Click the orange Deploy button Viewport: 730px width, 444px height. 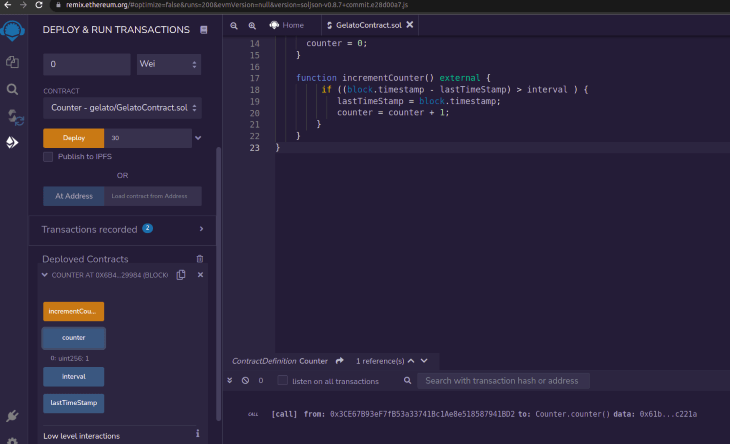point(74,138)
